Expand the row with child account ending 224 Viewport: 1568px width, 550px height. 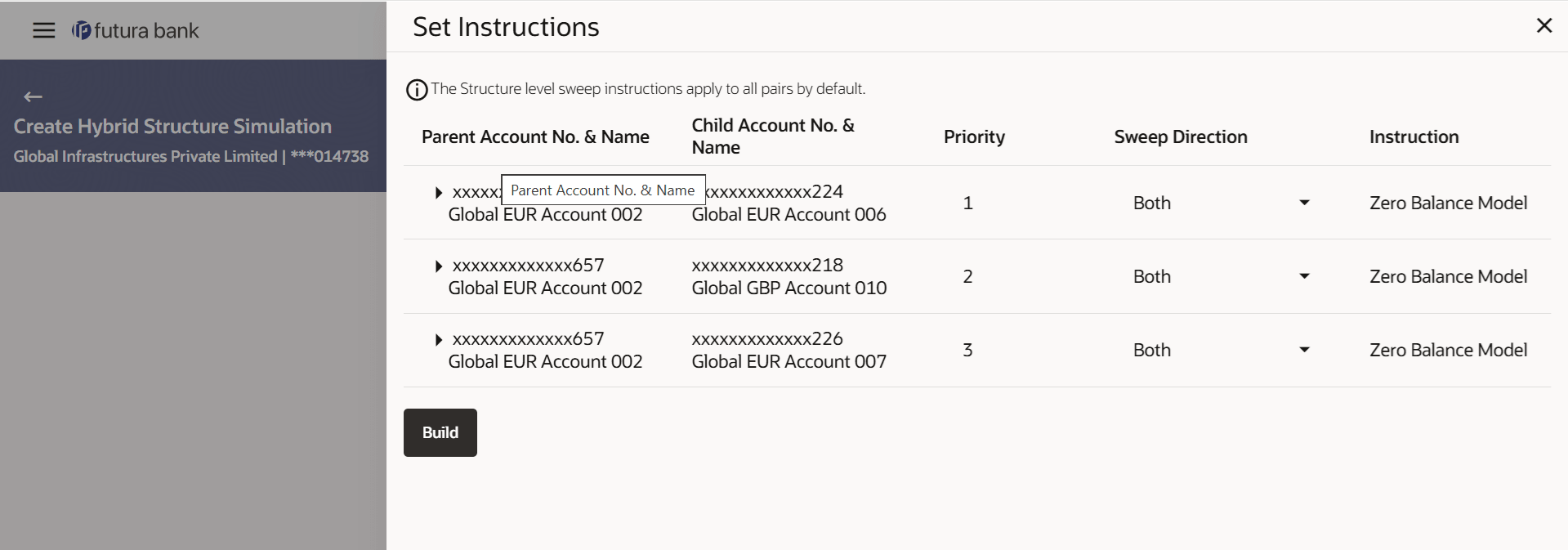[x=439, y=193]
